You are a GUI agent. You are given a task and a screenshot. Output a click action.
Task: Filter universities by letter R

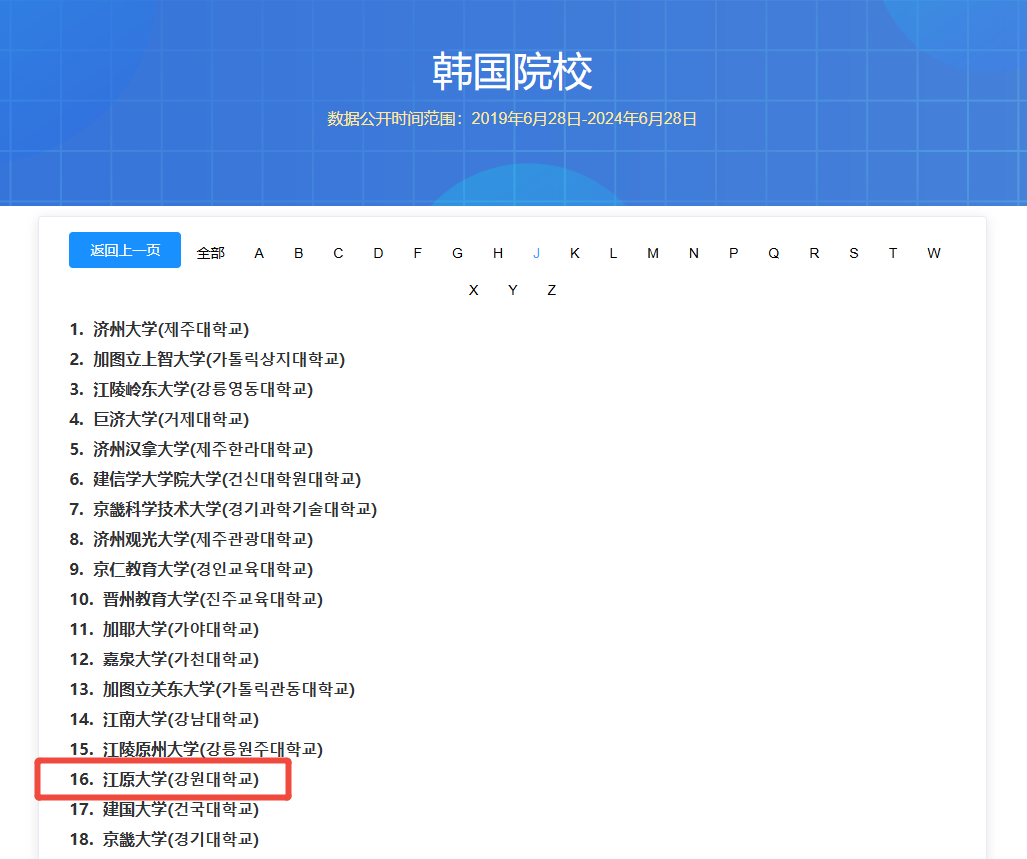(x=814, y=253)
